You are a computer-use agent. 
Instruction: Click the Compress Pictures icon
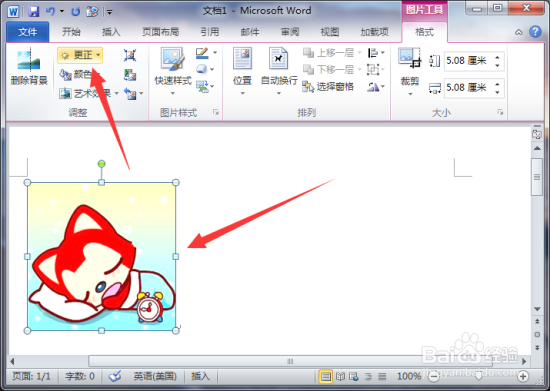point(130,55)
